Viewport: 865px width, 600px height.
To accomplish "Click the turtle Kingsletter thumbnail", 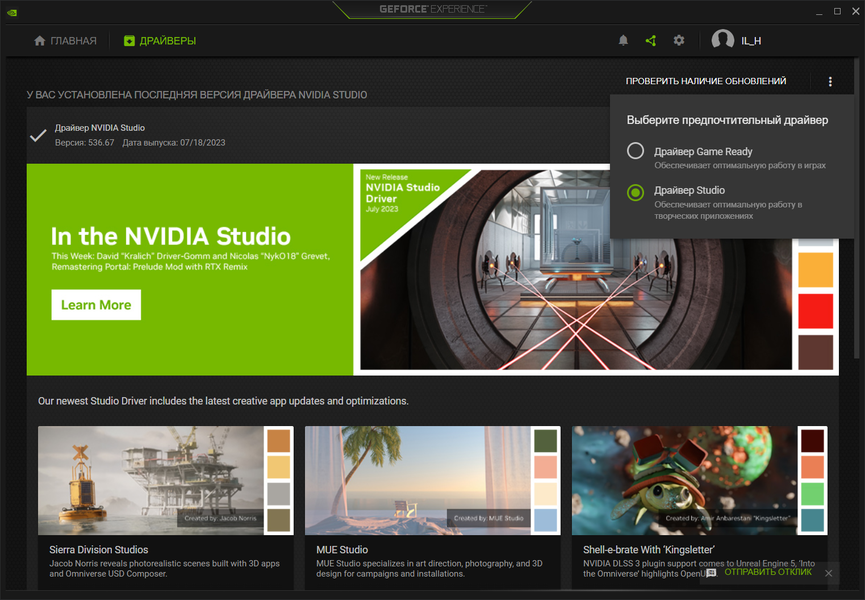I will [685, 480].
